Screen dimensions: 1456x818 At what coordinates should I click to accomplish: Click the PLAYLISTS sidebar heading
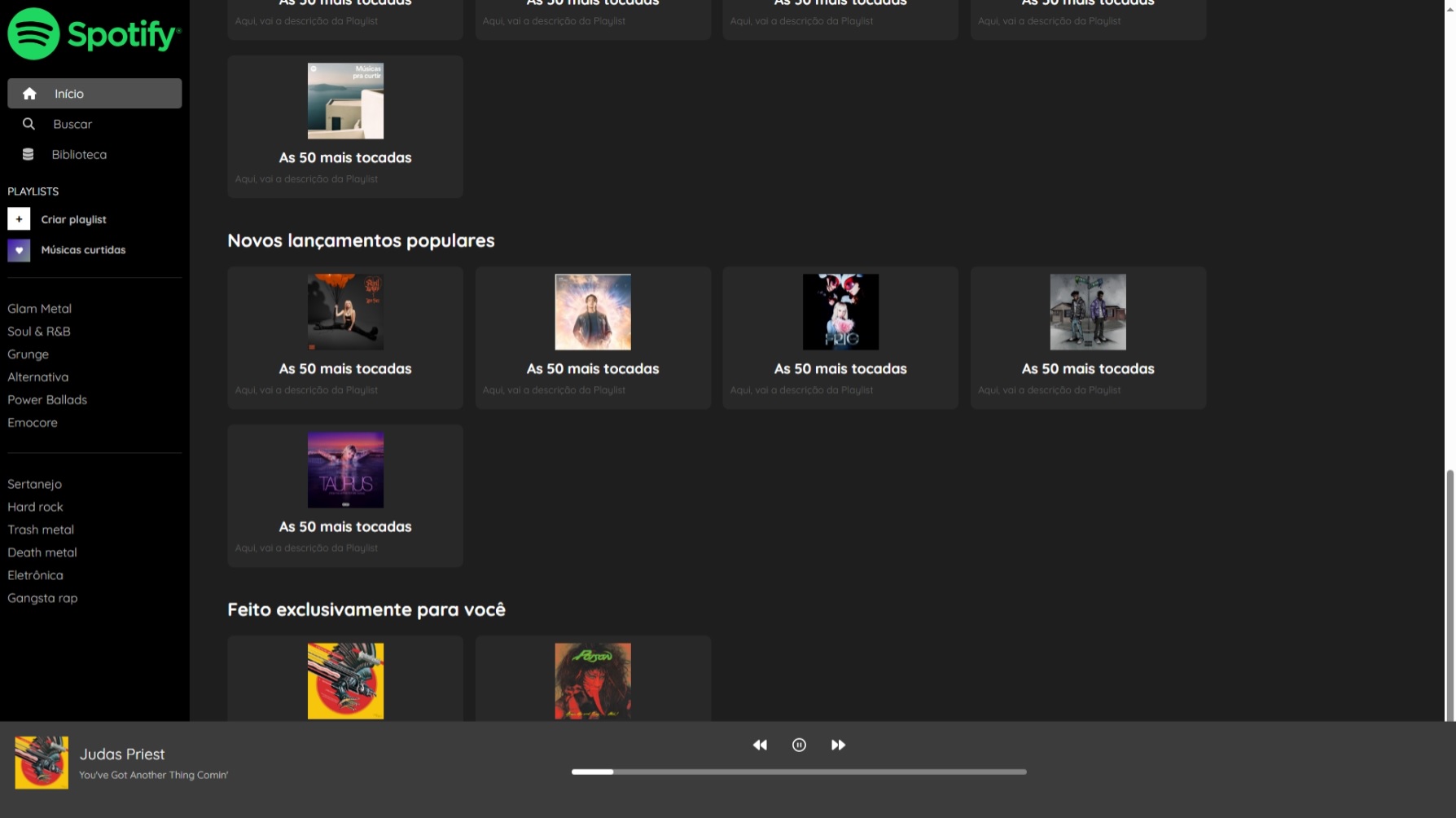33,191
